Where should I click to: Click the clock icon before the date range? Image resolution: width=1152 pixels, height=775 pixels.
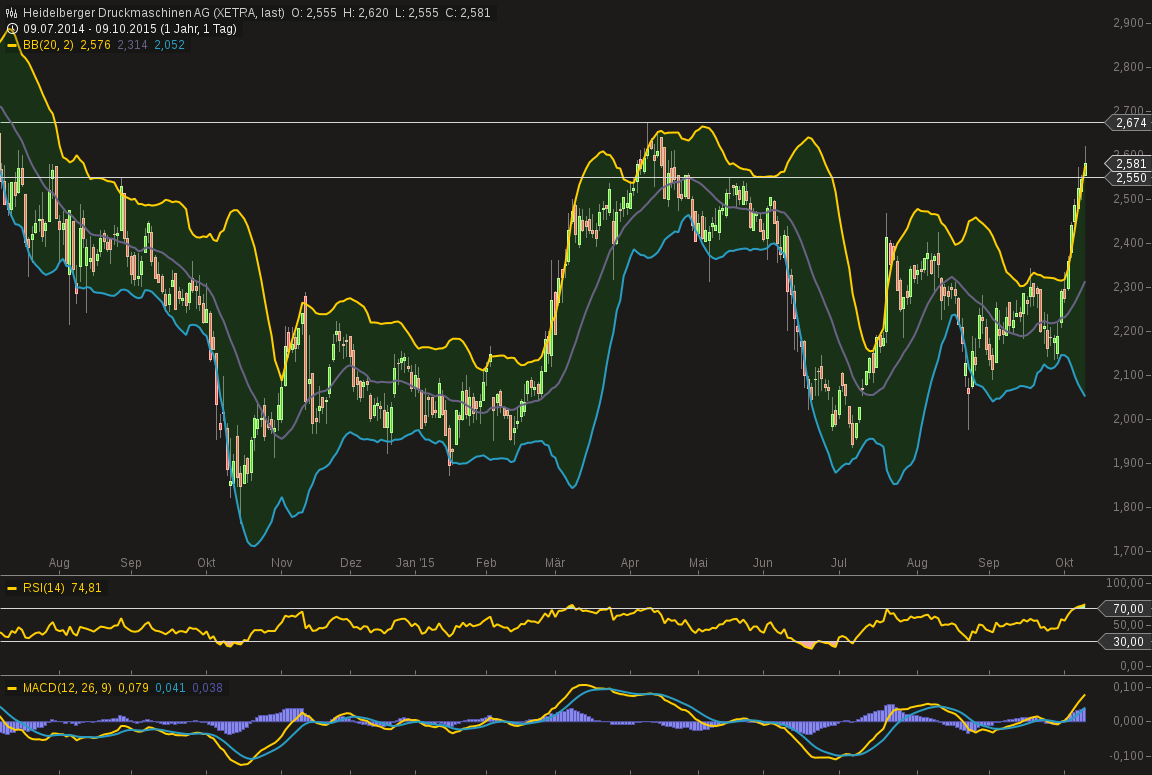(13, 29)
